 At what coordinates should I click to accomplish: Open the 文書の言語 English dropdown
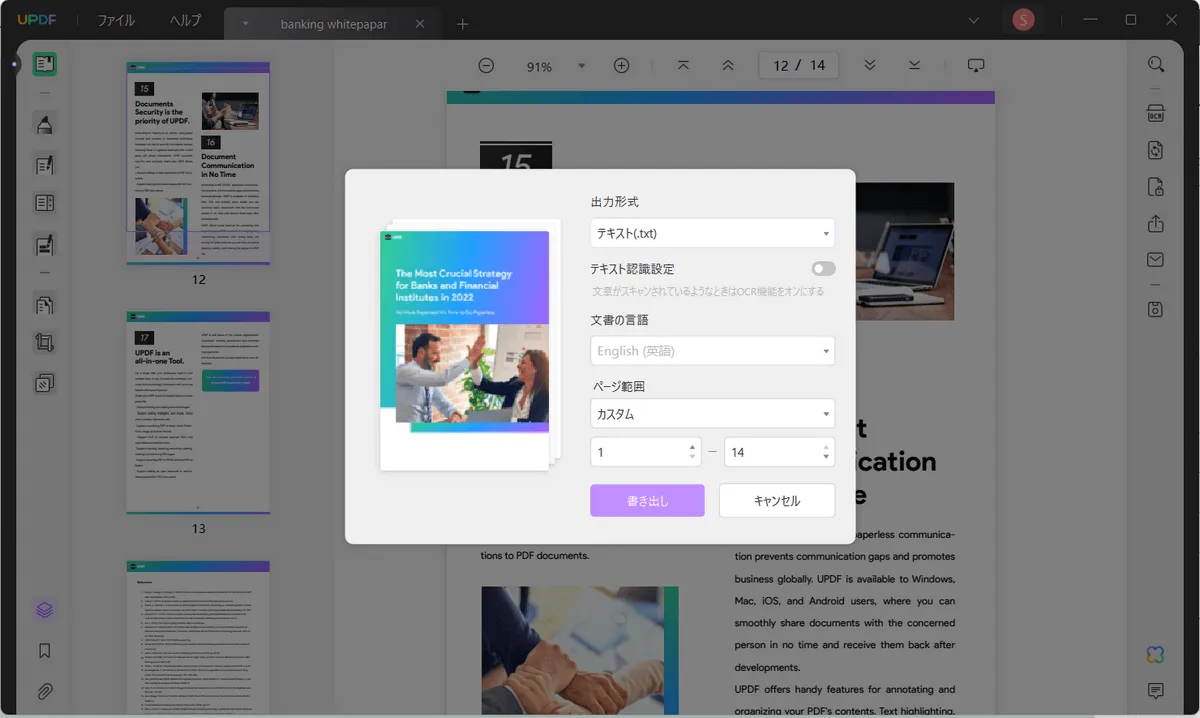(x=712, y=351)
